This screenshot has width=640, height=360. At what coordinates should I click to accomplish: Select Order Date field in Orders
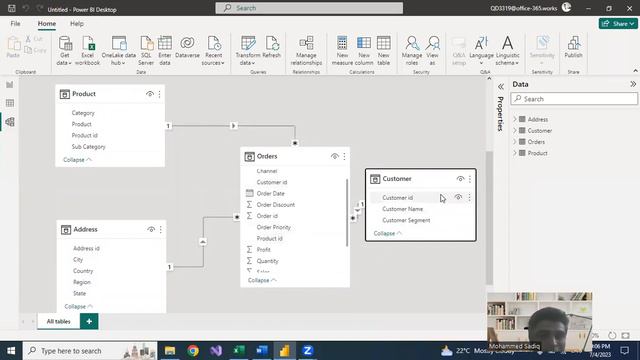point(271,193)
